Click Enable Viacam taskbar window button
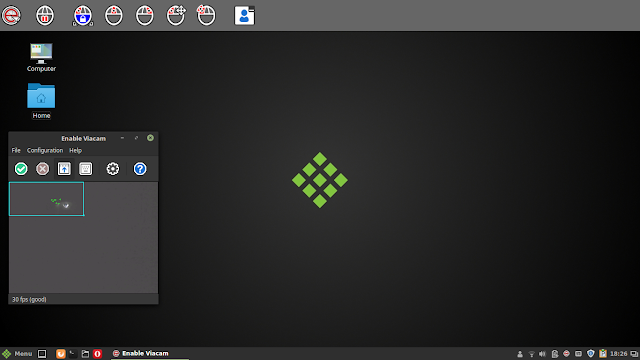Screen dimensions: 640x360 (149, 353)
